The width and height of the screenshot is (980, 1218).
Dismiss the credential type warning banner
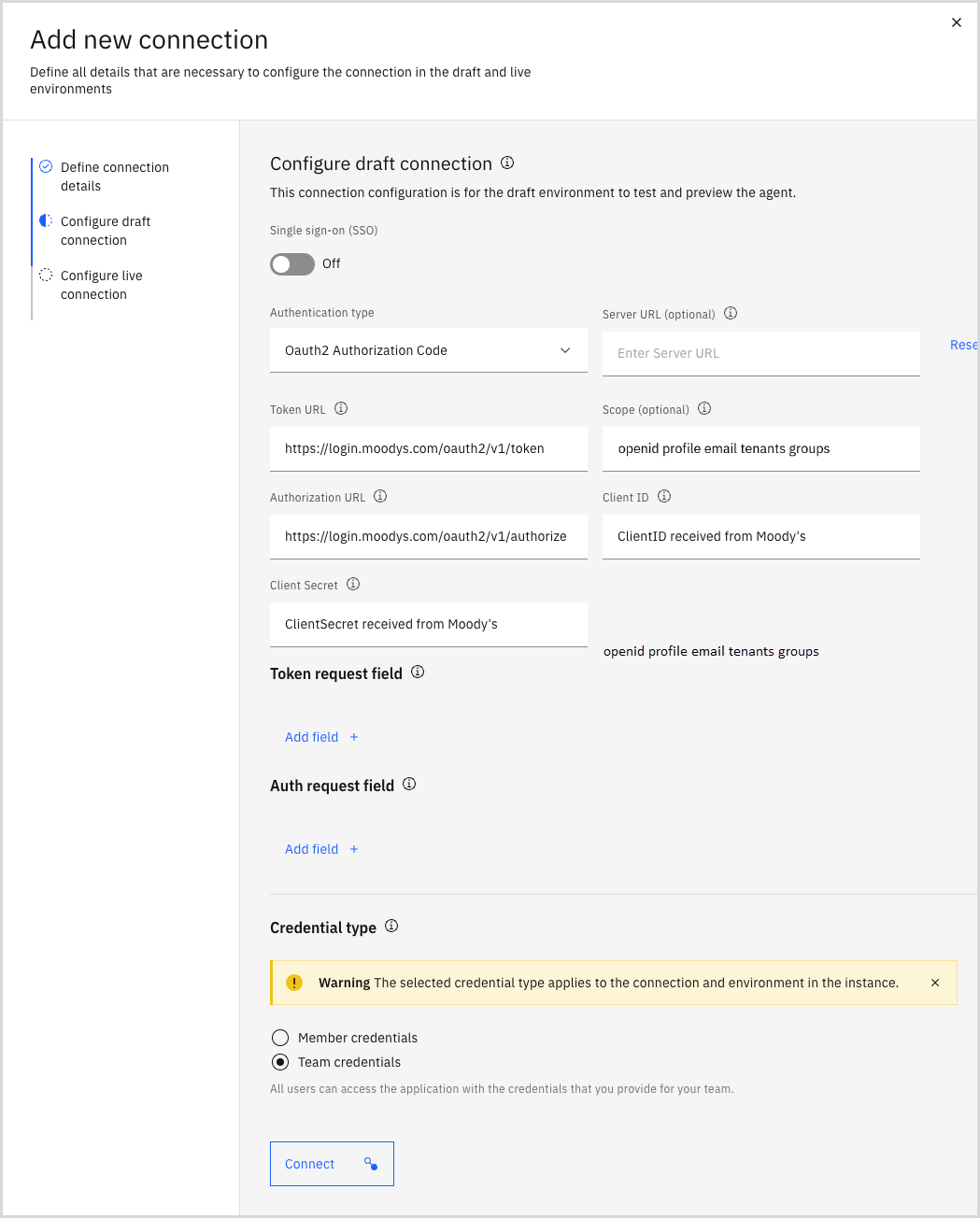tap(934, 983)
